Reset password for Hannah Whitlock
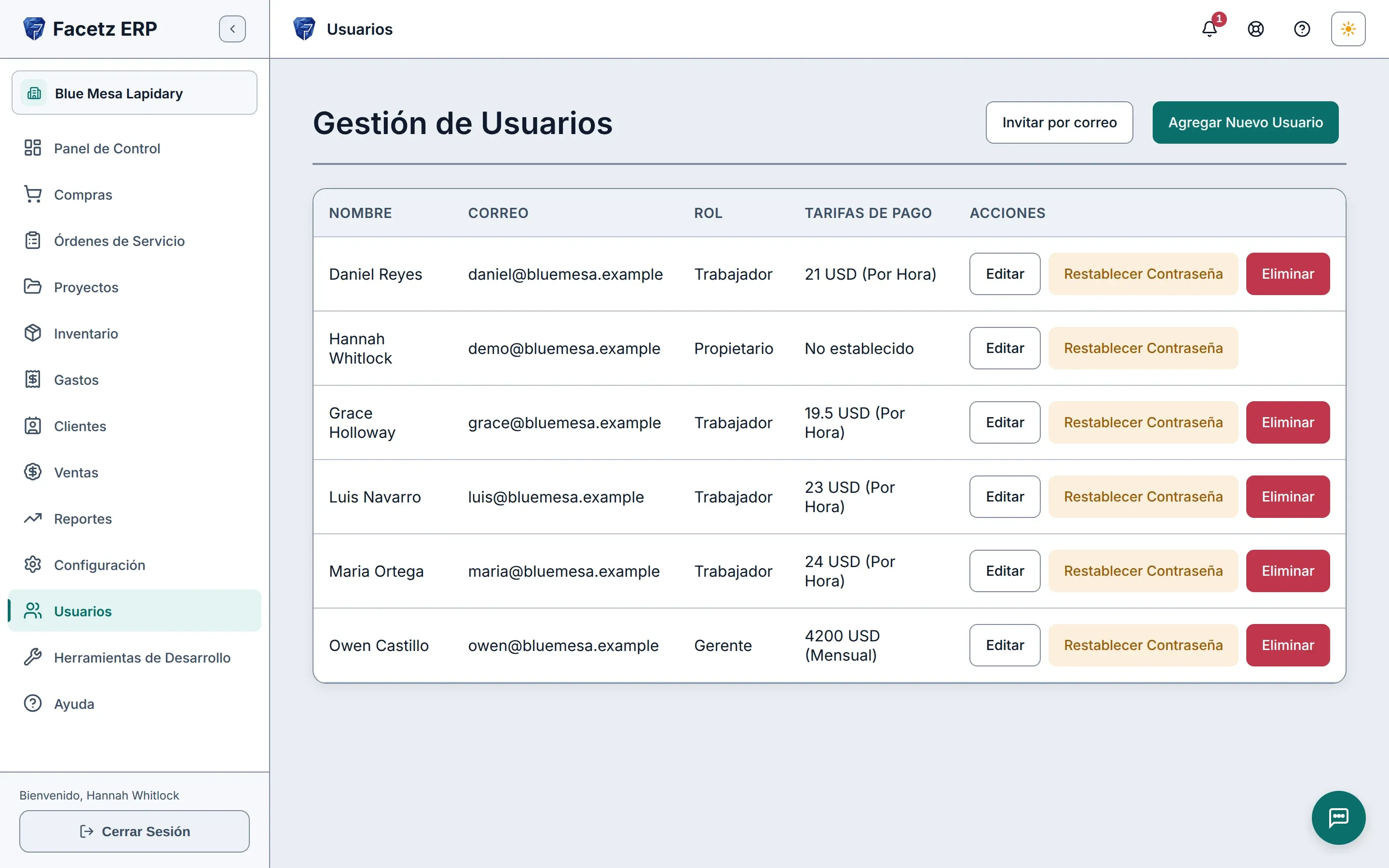 pos(1143,348)
